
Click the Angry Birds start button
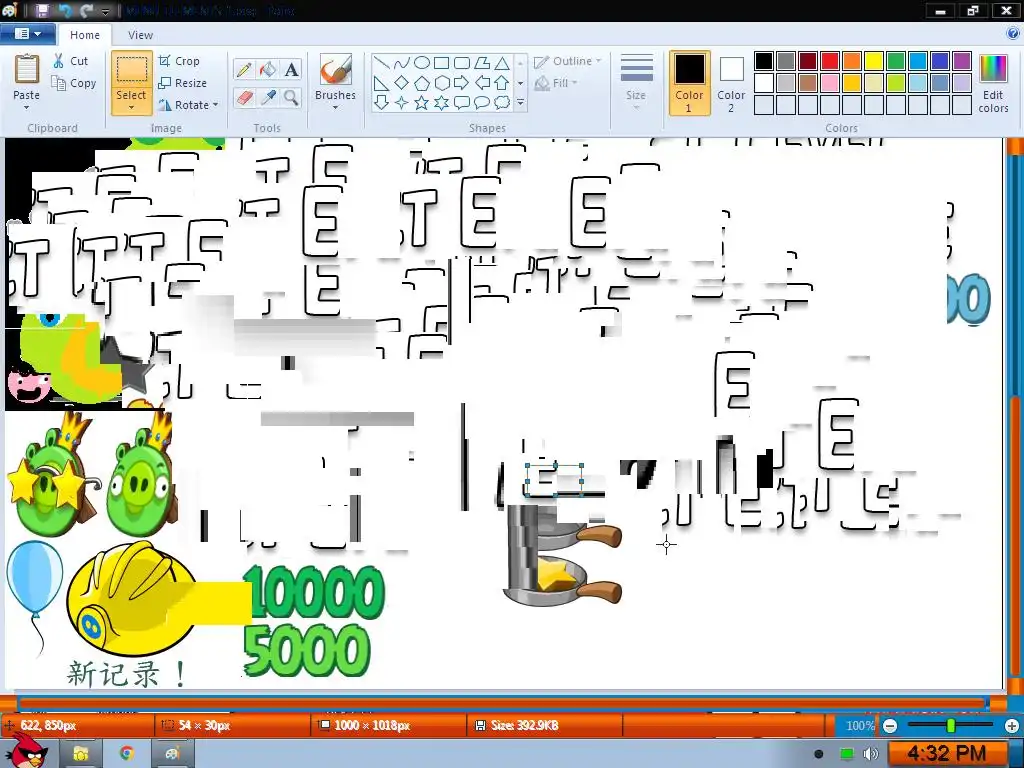pos(27,752)
